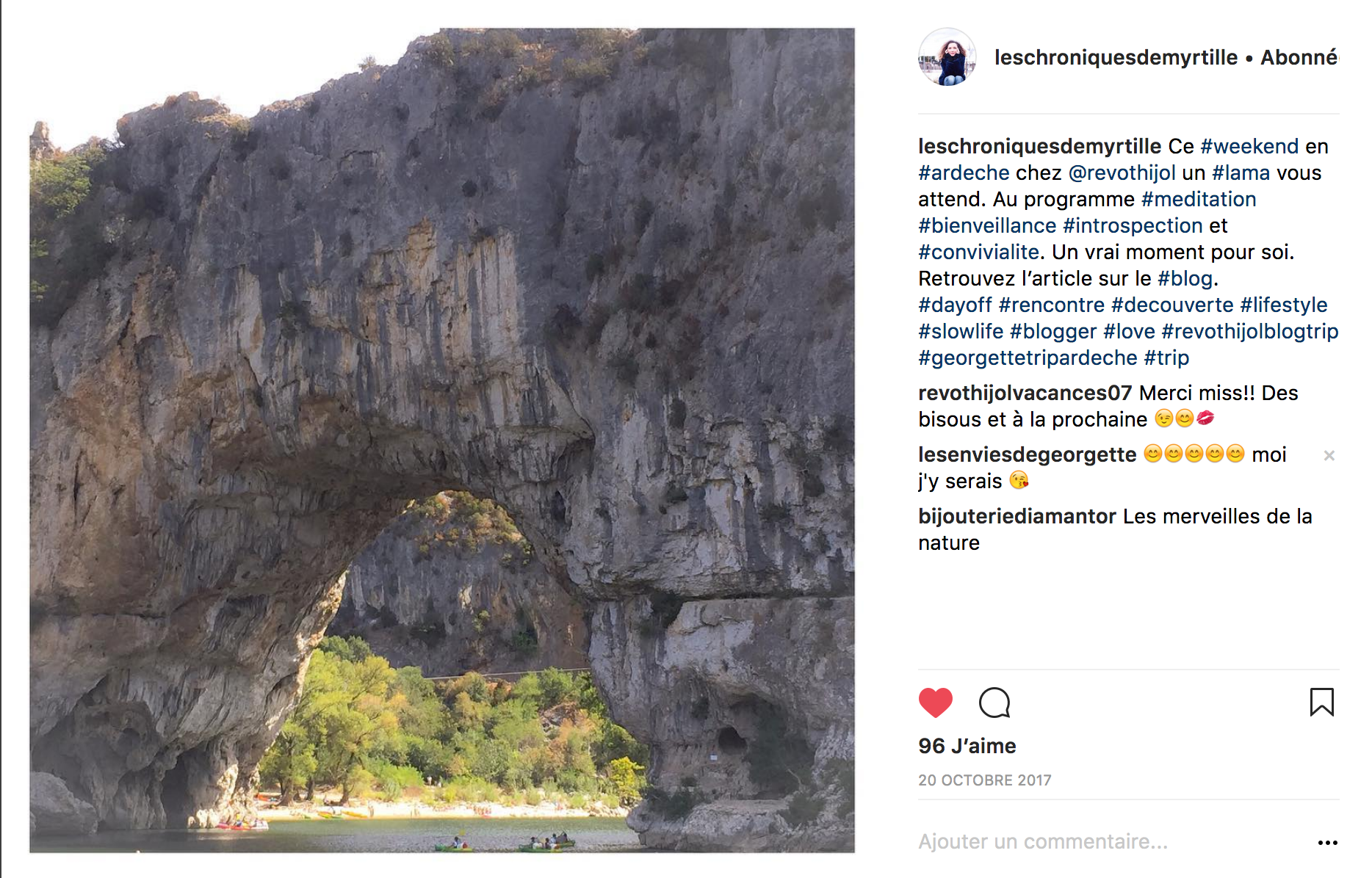Open the leschroniquesdemyrtille profile picture

[x=947, y=57]
